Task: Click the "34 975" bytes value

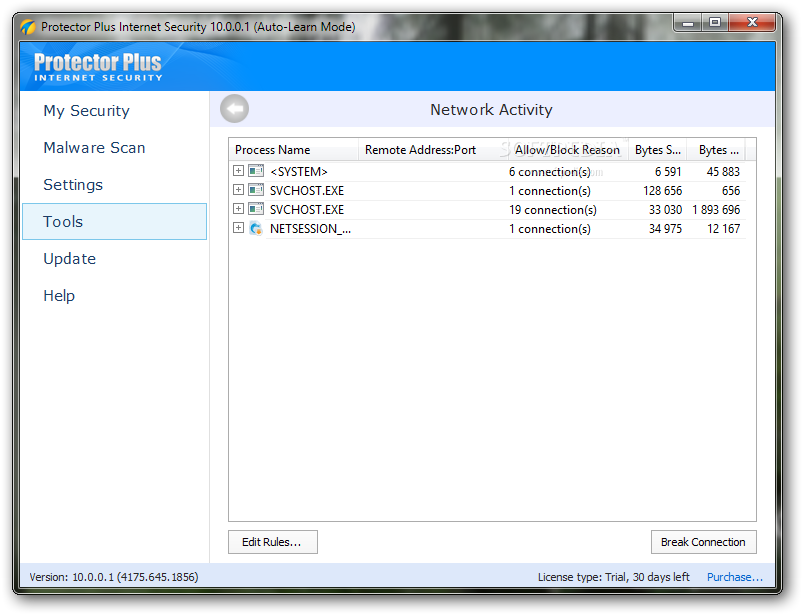Action: point(665,228)
